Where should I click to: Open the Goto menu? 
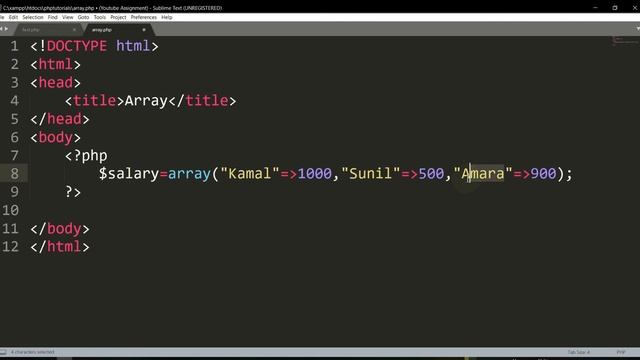click(83, 17)
